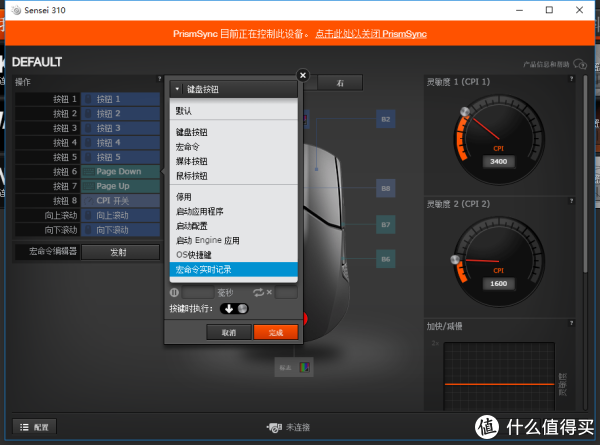The height and width of the screenshot is (445, 600).
Task: Open 向下滚动 scroll-down assignment
Action: click(x=120, y=230)
